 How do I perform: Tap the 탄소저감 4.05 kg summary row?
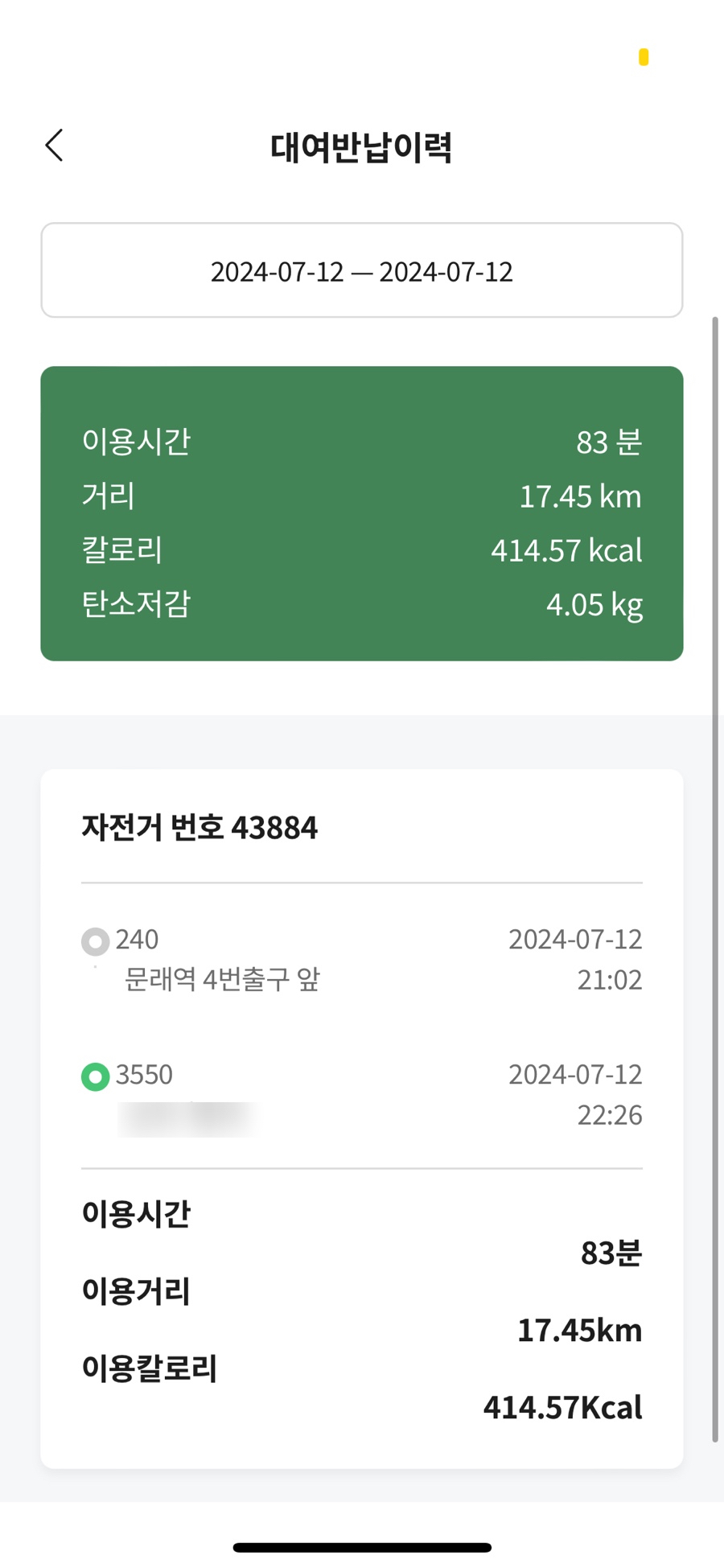(361, 604)
